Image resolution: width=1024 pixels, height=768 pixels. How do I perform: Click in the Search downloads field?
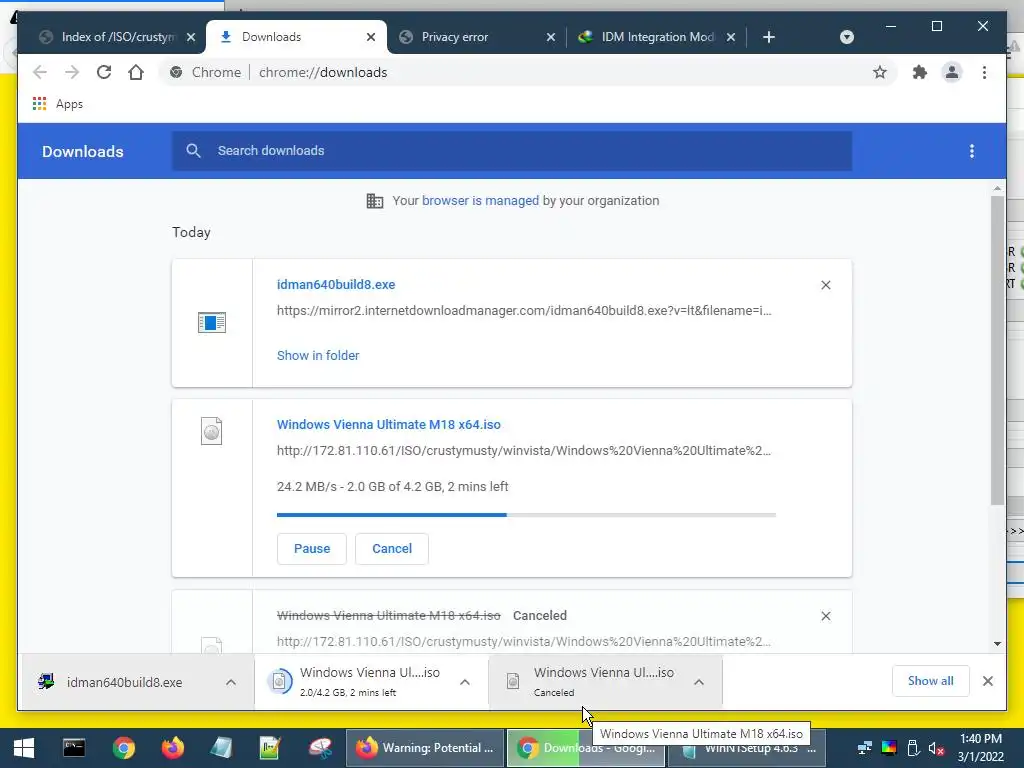click(511, 151)
